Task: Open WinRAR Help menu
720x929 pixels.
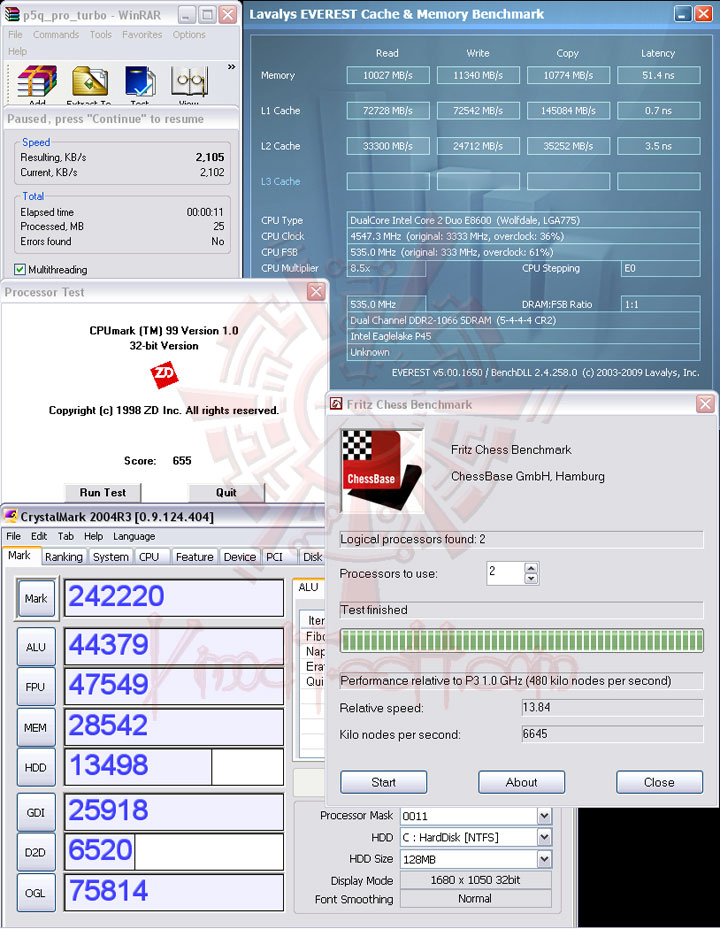Action: click(x=17, y=52)
